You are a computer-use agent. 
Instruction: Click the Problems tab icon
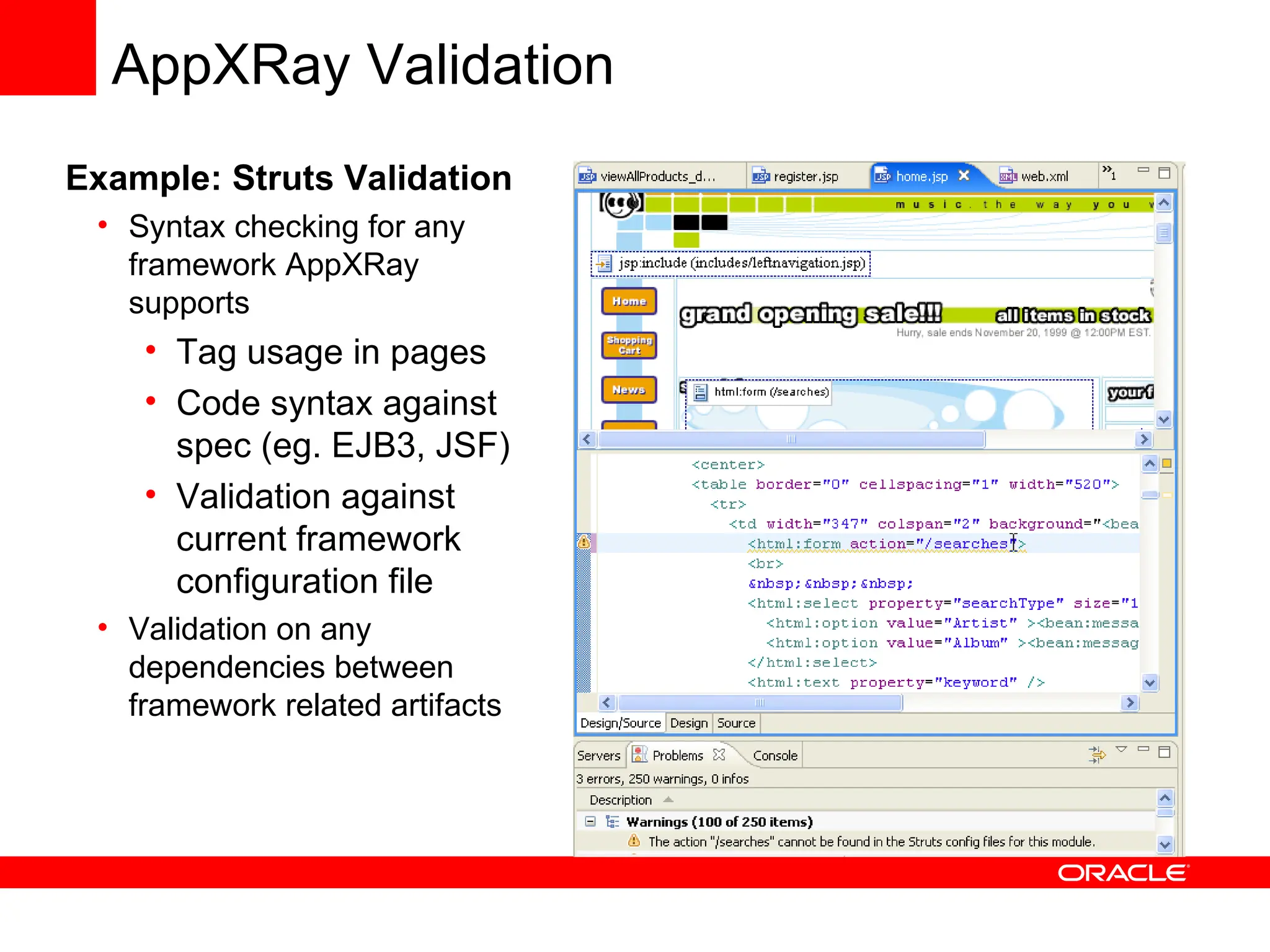pos(640,755)
